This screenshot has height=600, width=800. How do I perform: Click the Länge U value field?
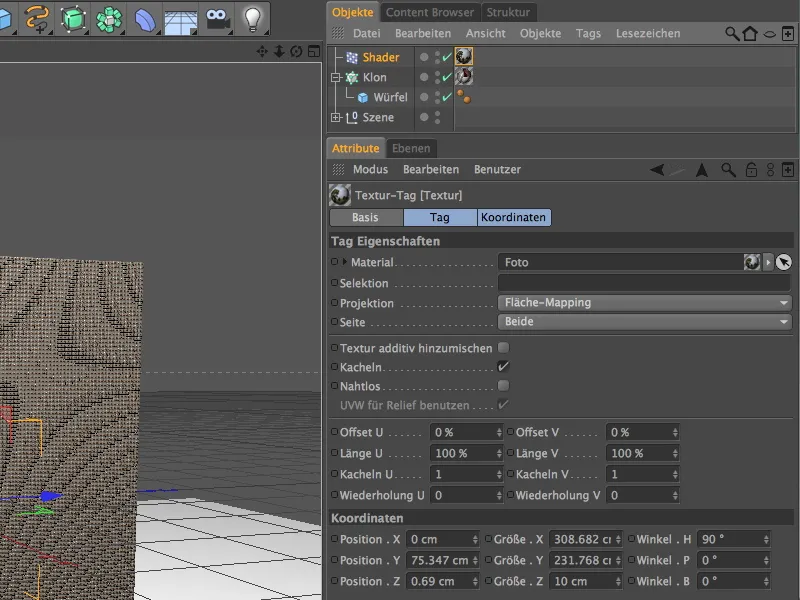462,453
